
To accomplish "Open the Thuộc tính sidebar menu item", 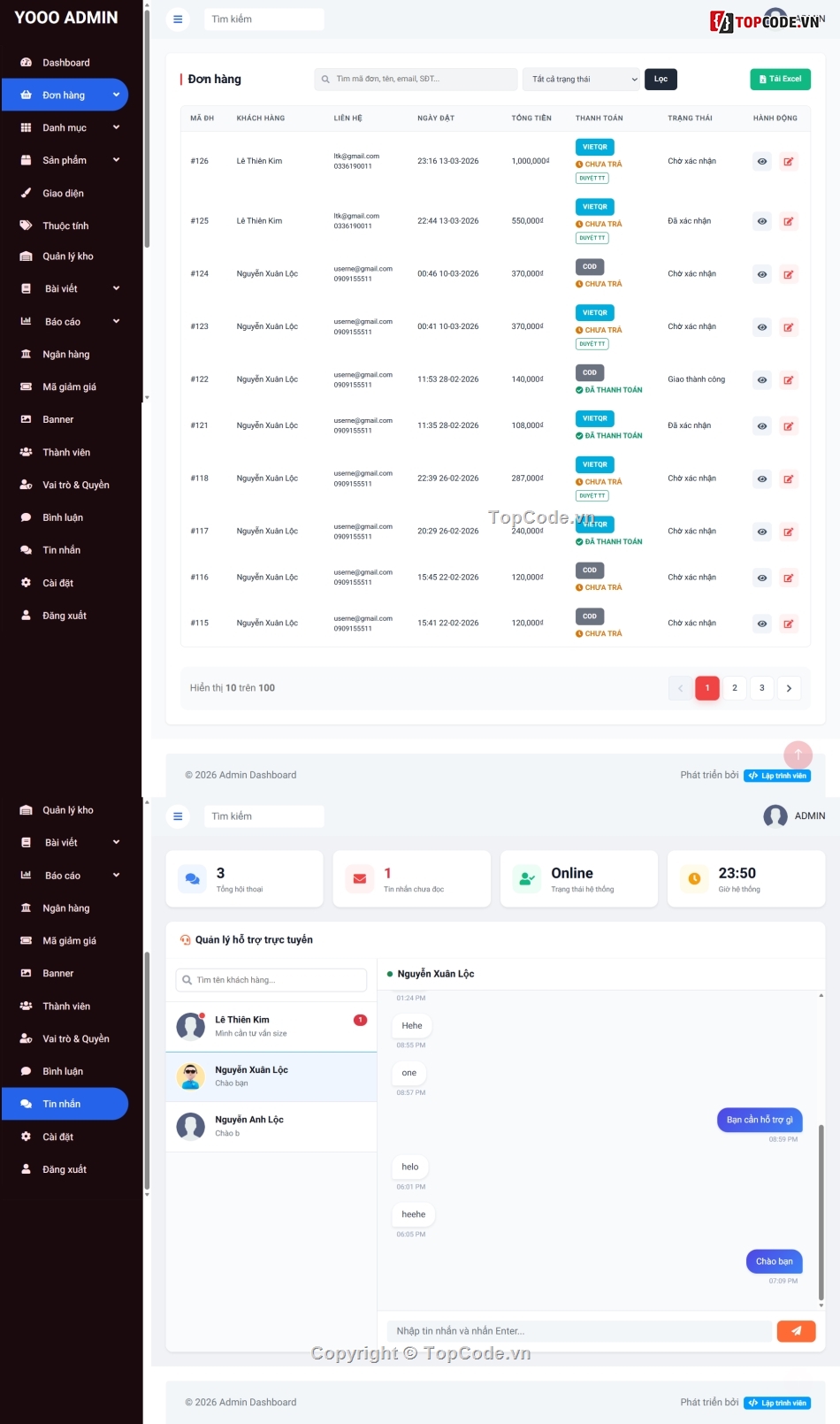I will click(x=65, y=226).
